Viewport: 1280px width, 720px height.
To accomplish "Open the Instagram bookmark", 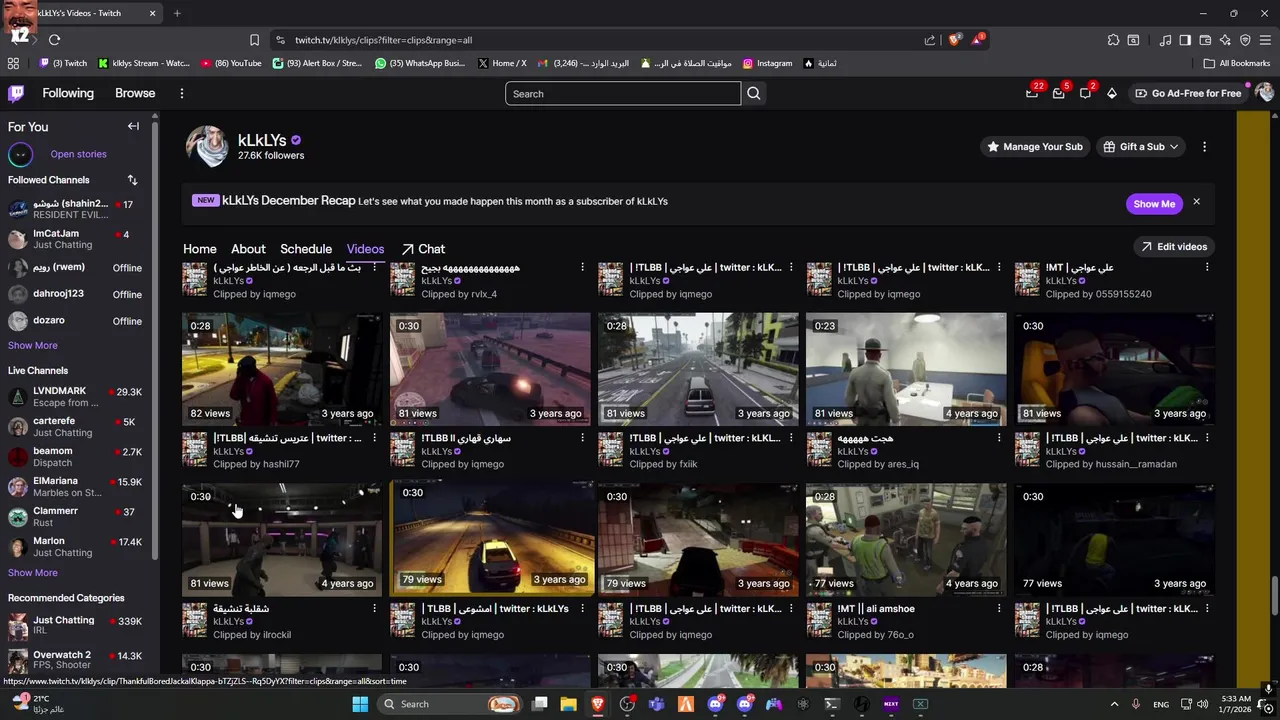I will tap(767, 63).
